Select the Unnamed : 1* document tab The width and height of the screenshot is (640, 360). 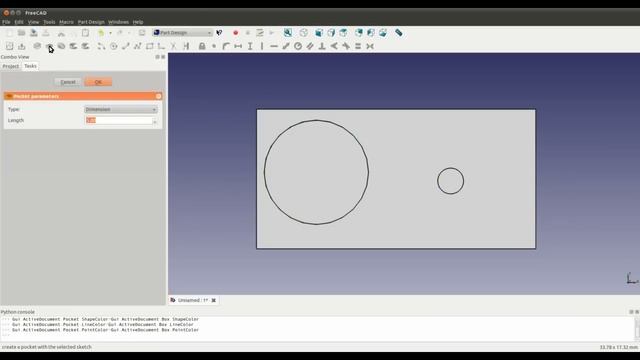point(193,300)
